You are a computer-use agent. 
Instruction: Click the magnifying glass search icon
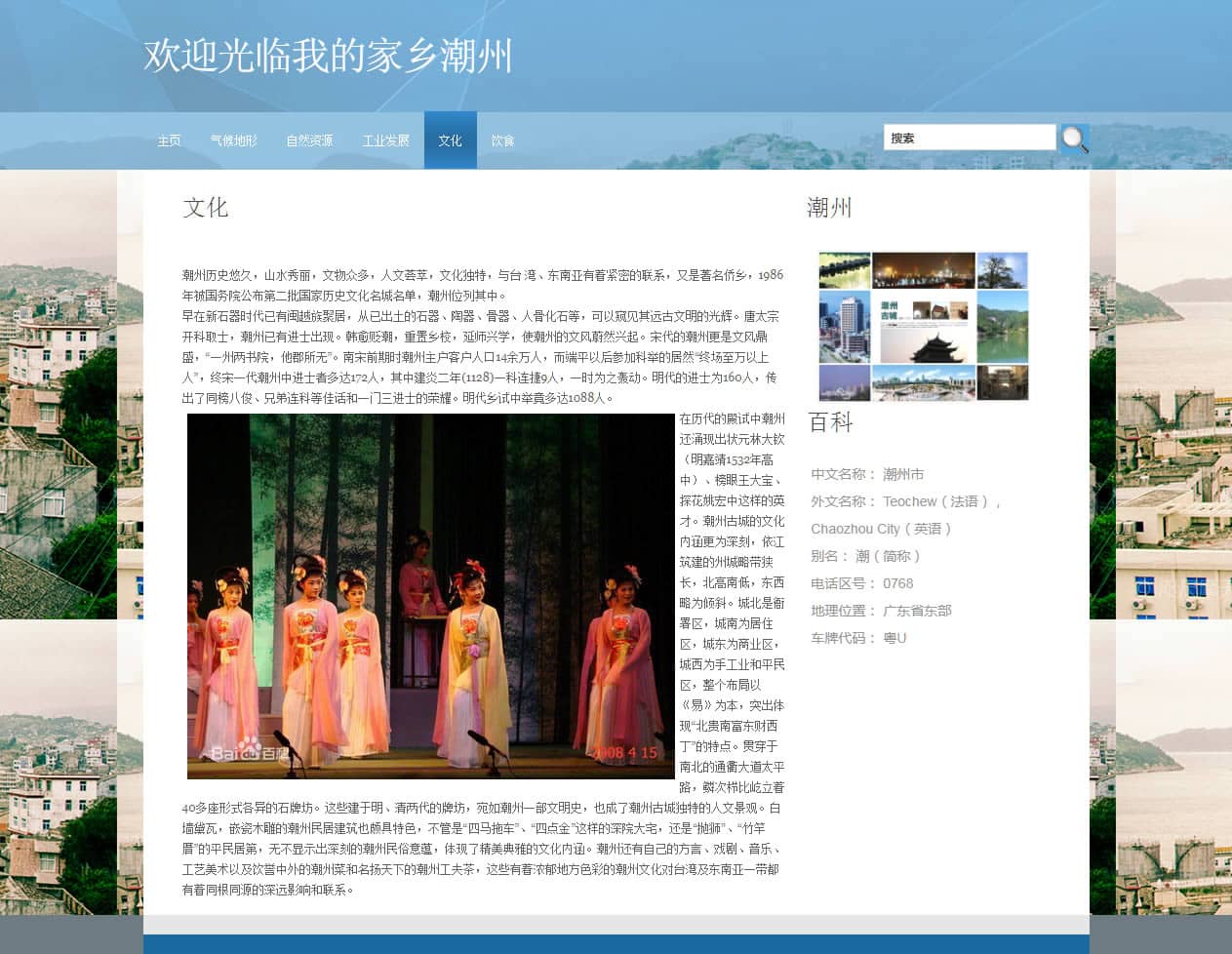1074,139
